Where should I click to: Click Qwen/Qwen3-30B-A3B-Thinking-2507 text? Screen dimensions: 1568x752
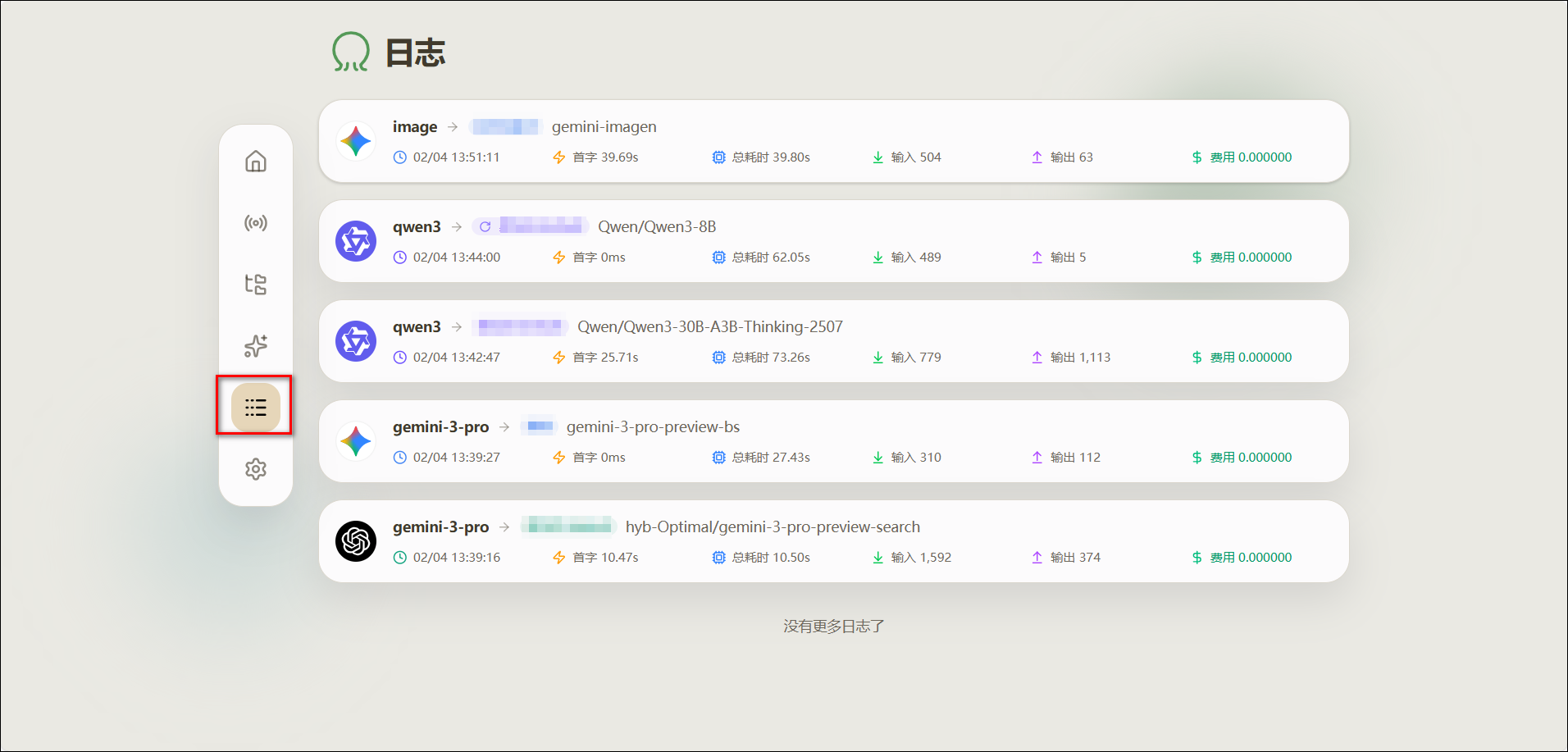pyautogui.click(x=710, y=327)
